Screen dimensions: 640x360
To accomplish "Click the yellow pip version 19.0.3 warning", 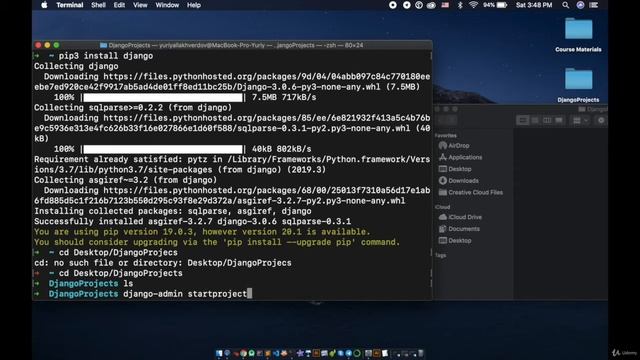I will coord(202,232).
